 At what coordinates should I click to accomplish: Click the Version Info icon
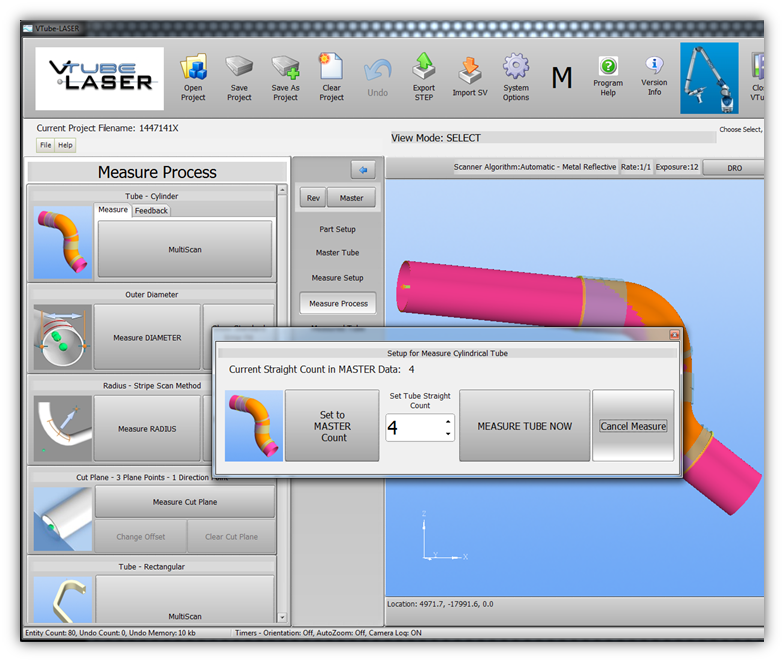pyautogui.click(x=654, y=68)
